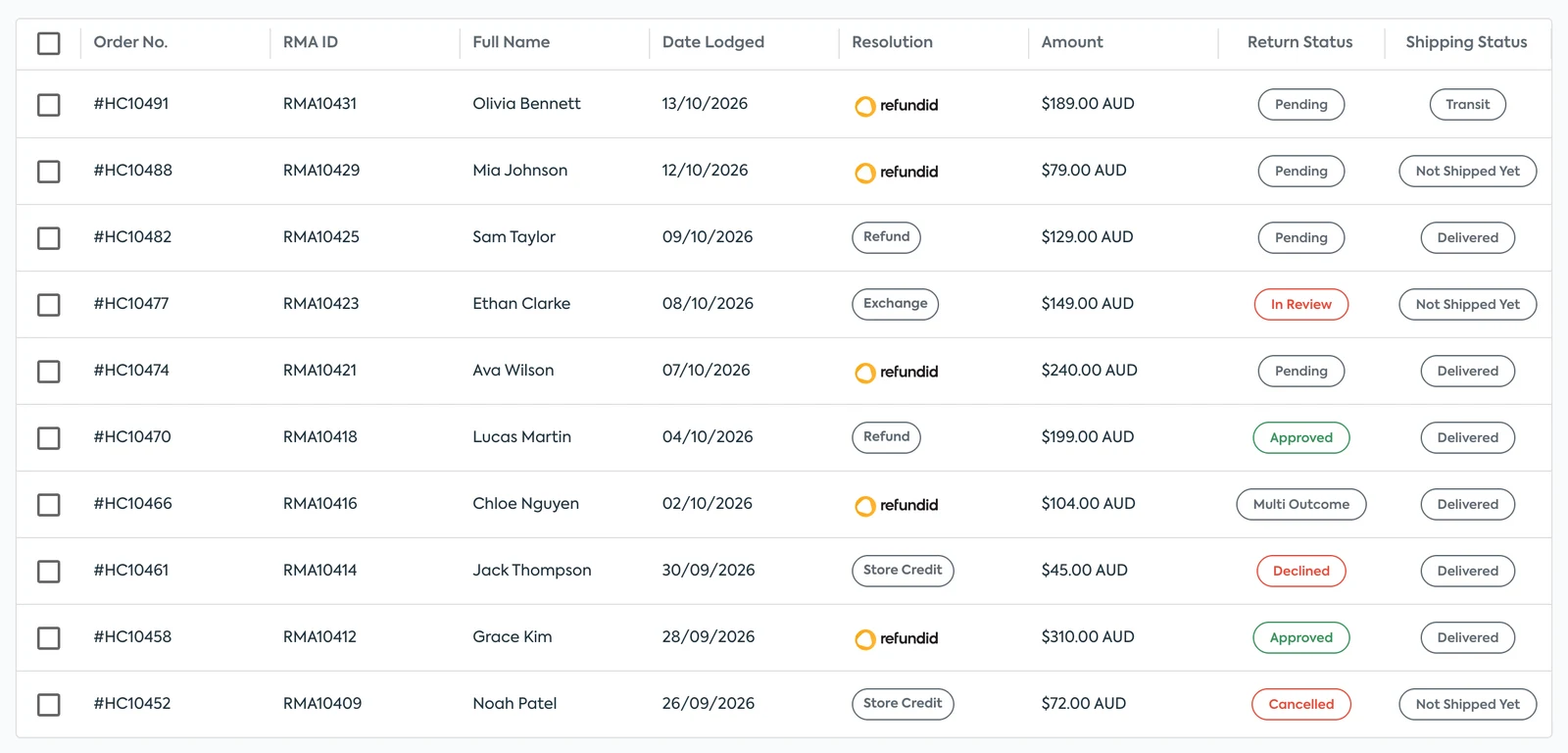Click the Delivered badge for Chloe Nguyen
1568x753 pixels.
click(x=1467, y=505)
